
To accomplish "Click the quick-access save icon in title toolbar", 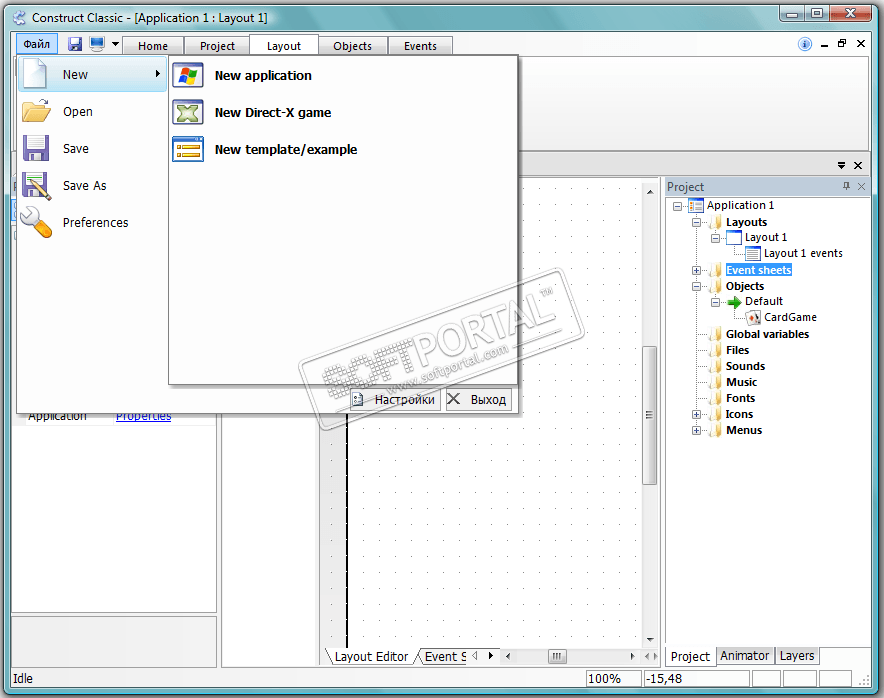I will [75, 44].
